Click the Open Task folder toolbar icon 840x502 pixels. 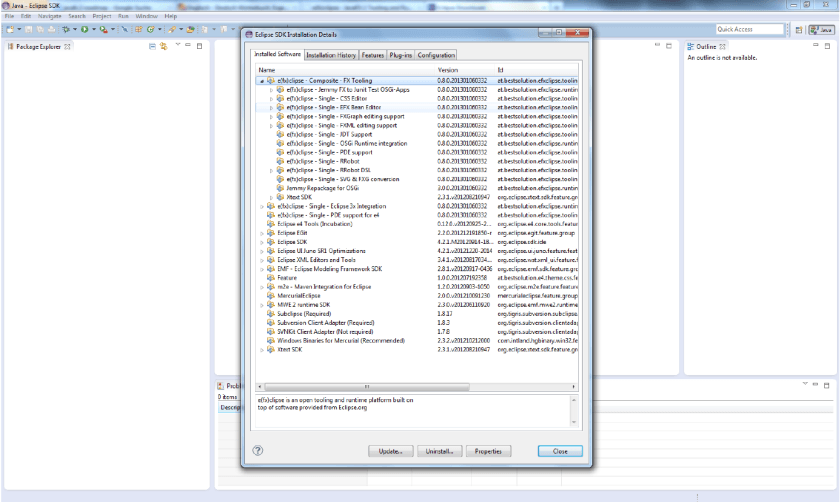190,29
